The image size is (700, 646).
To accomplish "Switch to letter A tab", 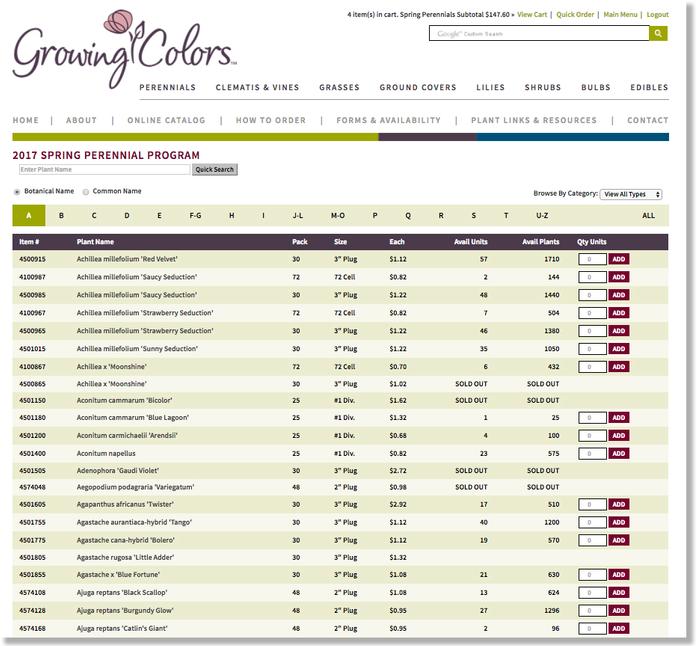I will [29, 216].
